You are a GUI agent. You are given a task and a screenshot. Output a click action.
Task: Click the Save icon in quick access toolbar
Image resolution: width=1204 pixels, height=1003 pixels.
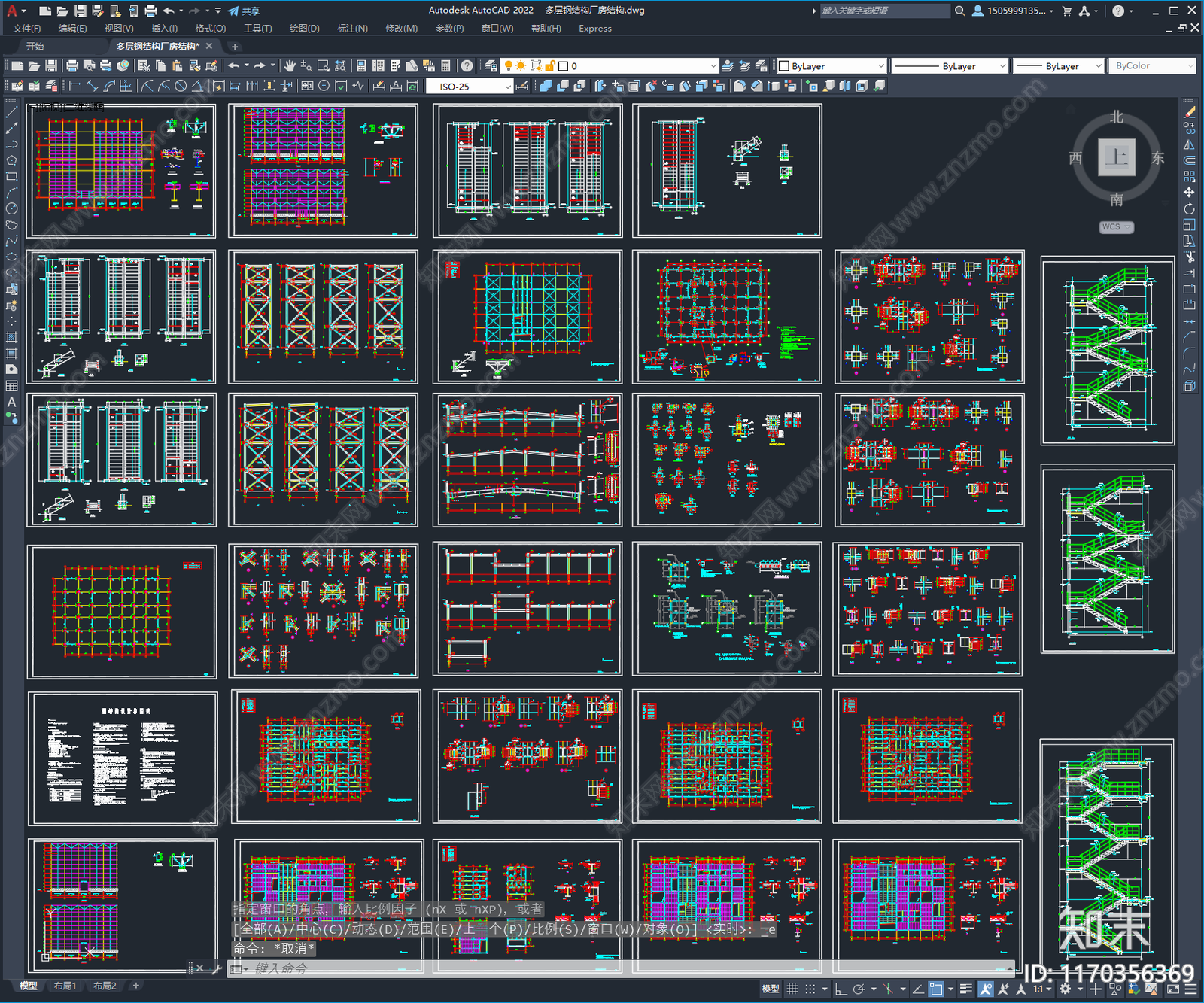(x=80, y=11)
